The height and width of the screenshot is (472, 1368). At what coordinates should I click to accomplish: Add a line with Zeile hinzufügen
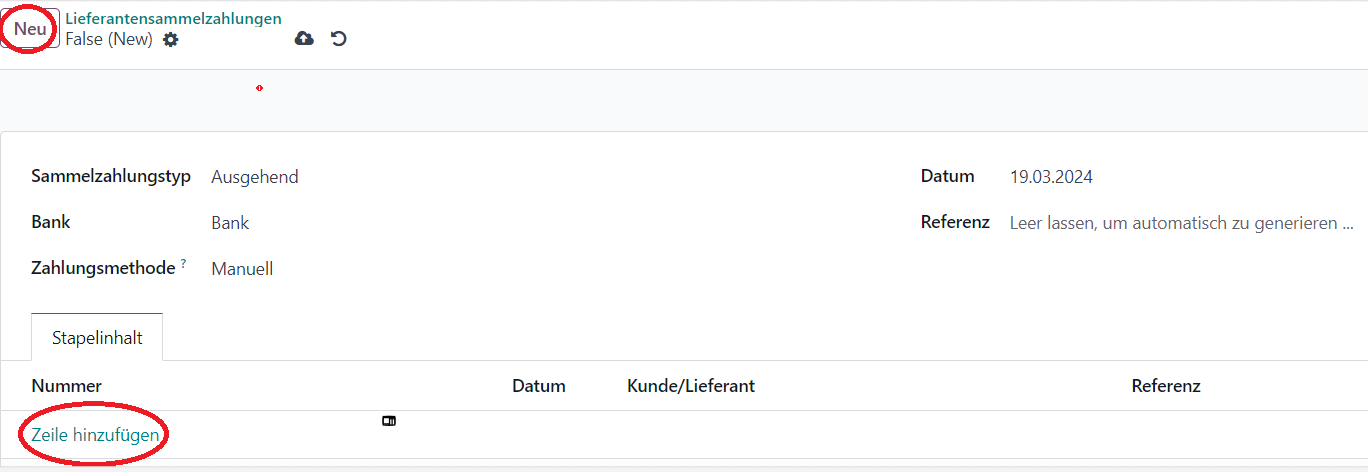pyautogui.click(x=95, y=435)
